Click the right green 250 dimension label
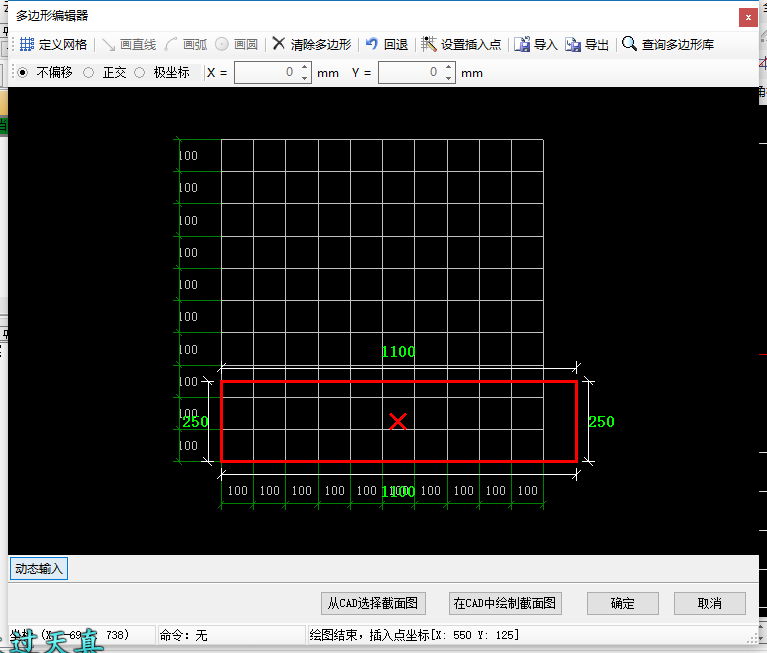This screenshot has width=767, height=653. click(x=601, y=422)
